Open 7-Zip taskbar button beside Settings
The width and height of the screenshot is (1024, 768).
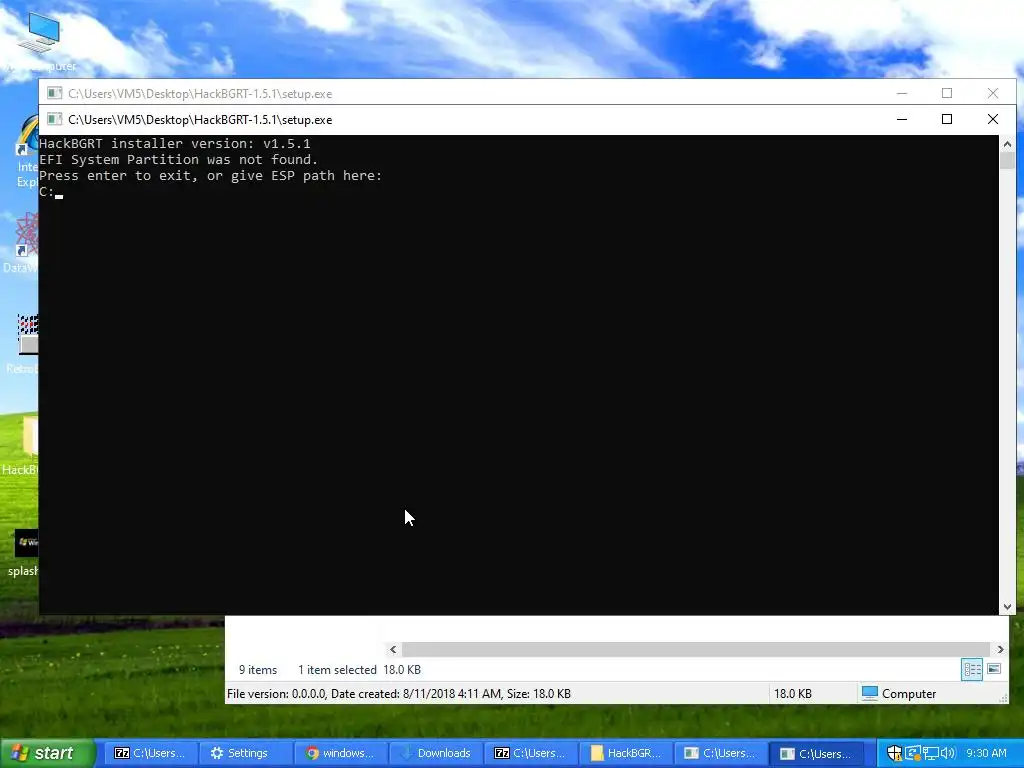click(150, 753)
